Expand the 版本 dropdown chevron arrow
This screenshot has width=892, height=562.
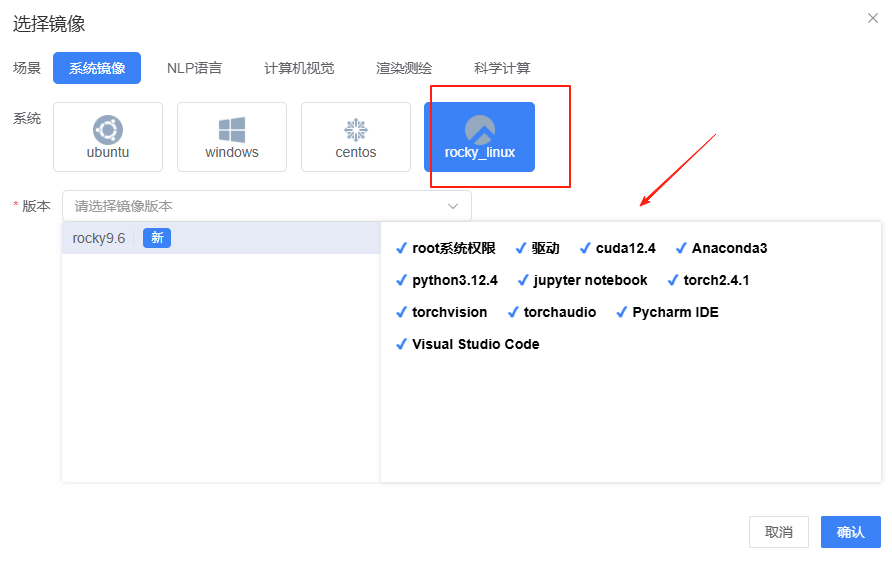453,206
